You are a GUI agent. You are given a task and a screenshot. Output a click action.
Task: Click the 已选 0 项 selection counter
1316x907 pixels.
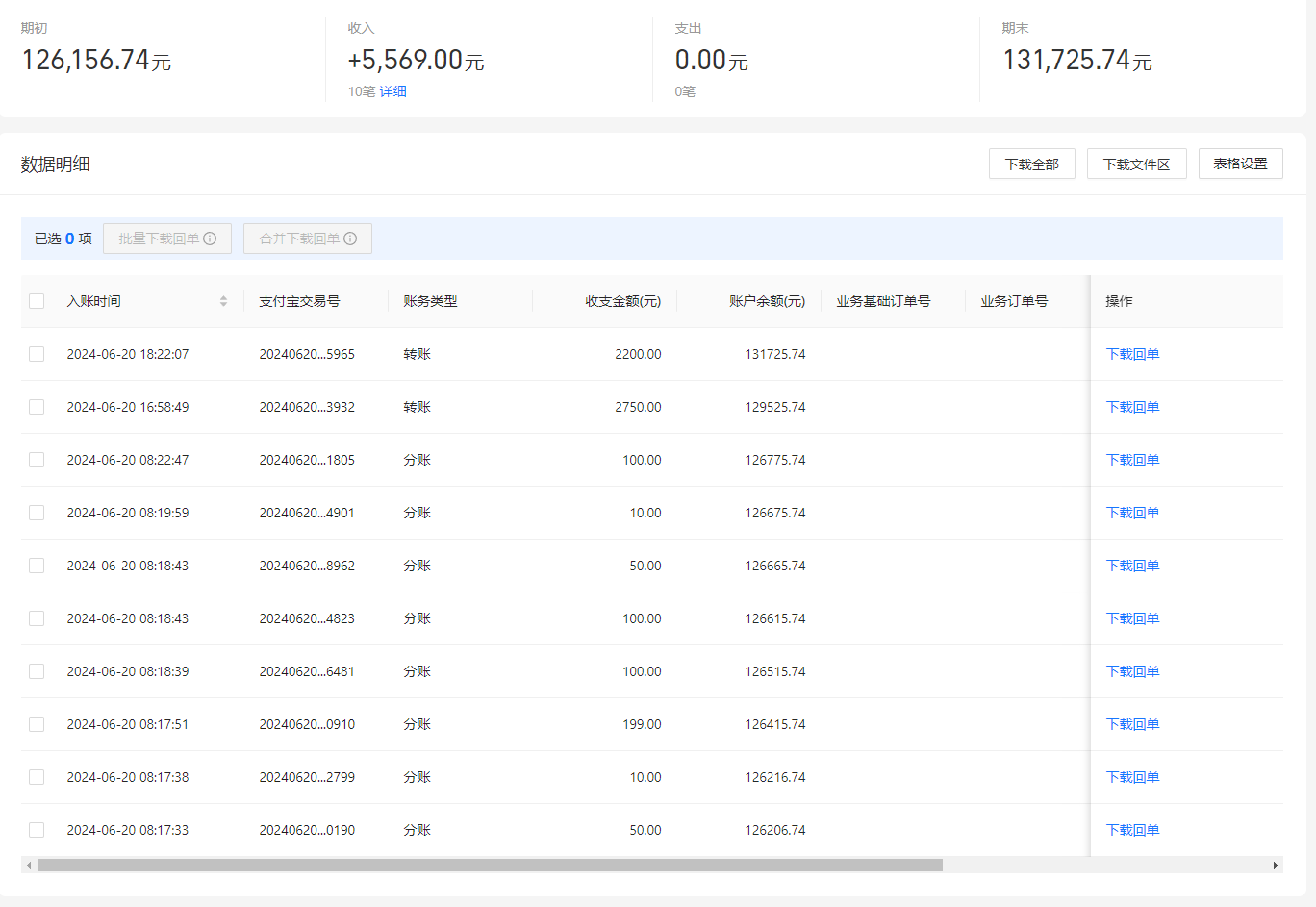[63, 239]
